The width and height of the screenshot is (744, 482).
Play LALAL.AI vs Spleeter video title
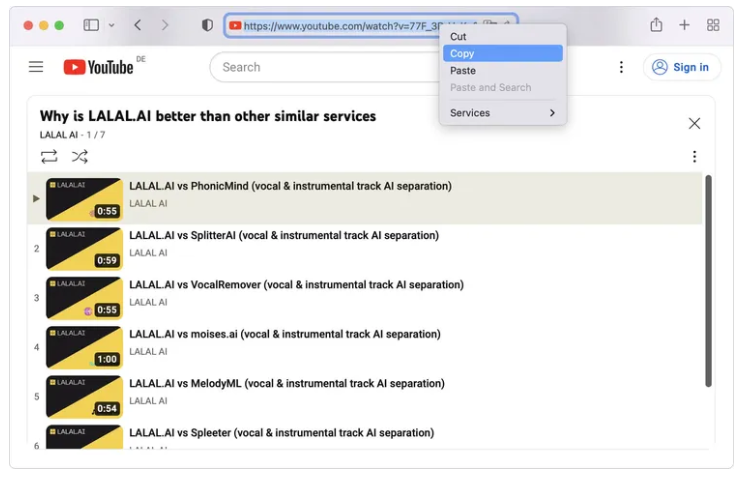point(282,433)
